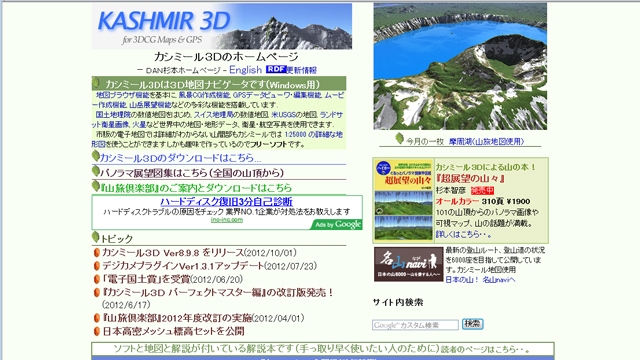The height and width of the screenshot is (360, 640).
Task: Click the Kashmir 3D mountain banner logo
Action: (x=222, y=26)
